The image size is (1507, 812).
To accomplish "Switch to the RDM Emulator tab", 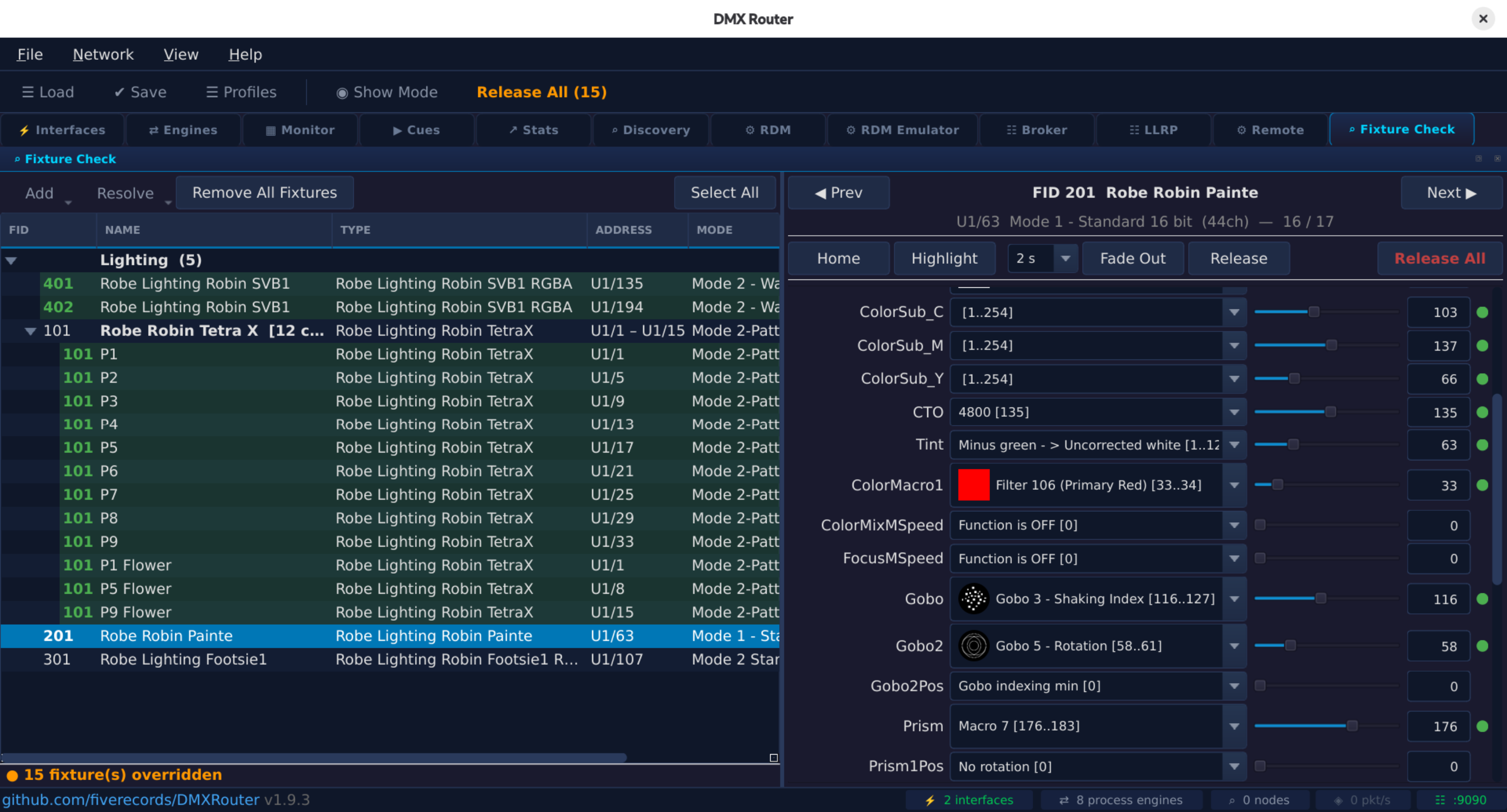I will pos(902,130).
